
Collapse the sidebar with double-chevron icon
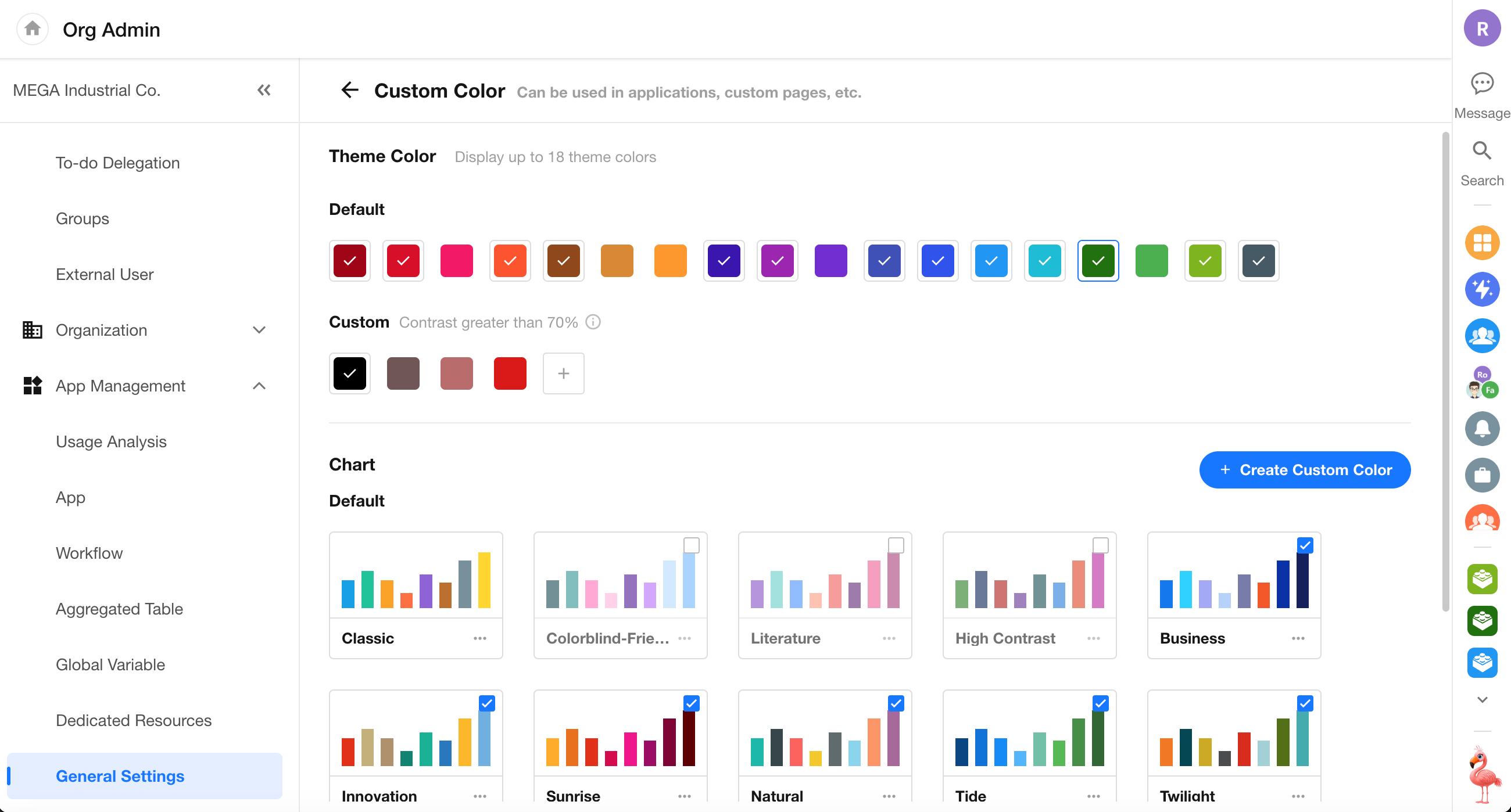tap(264, 89)
